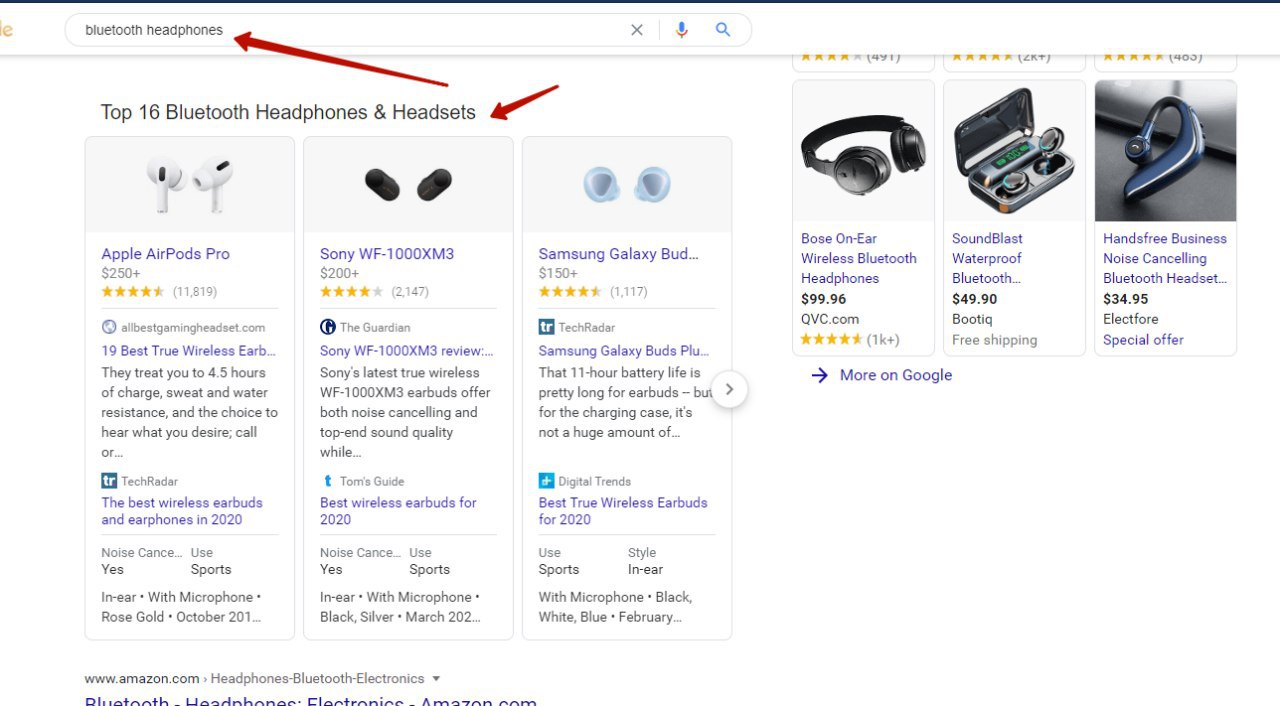Open the Apple AirPods Pro product image

coord(190,185)
